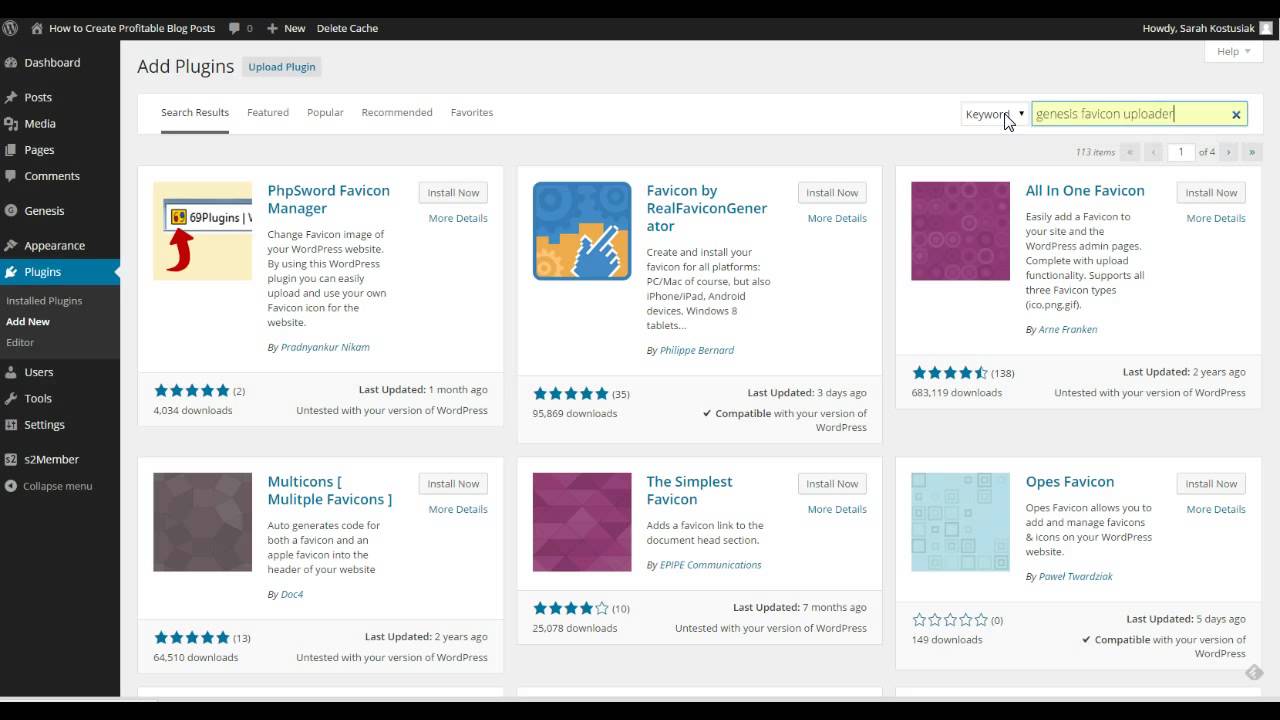1280x720 pixels.
Task: Open Howdy, Sarah Kostusiak account menu
Action: (x=1208, y=28)
